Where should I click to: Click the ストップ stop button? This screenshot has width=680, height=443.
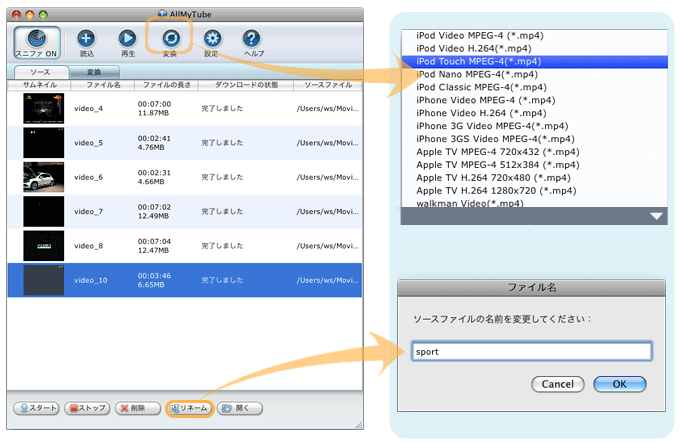87,408
